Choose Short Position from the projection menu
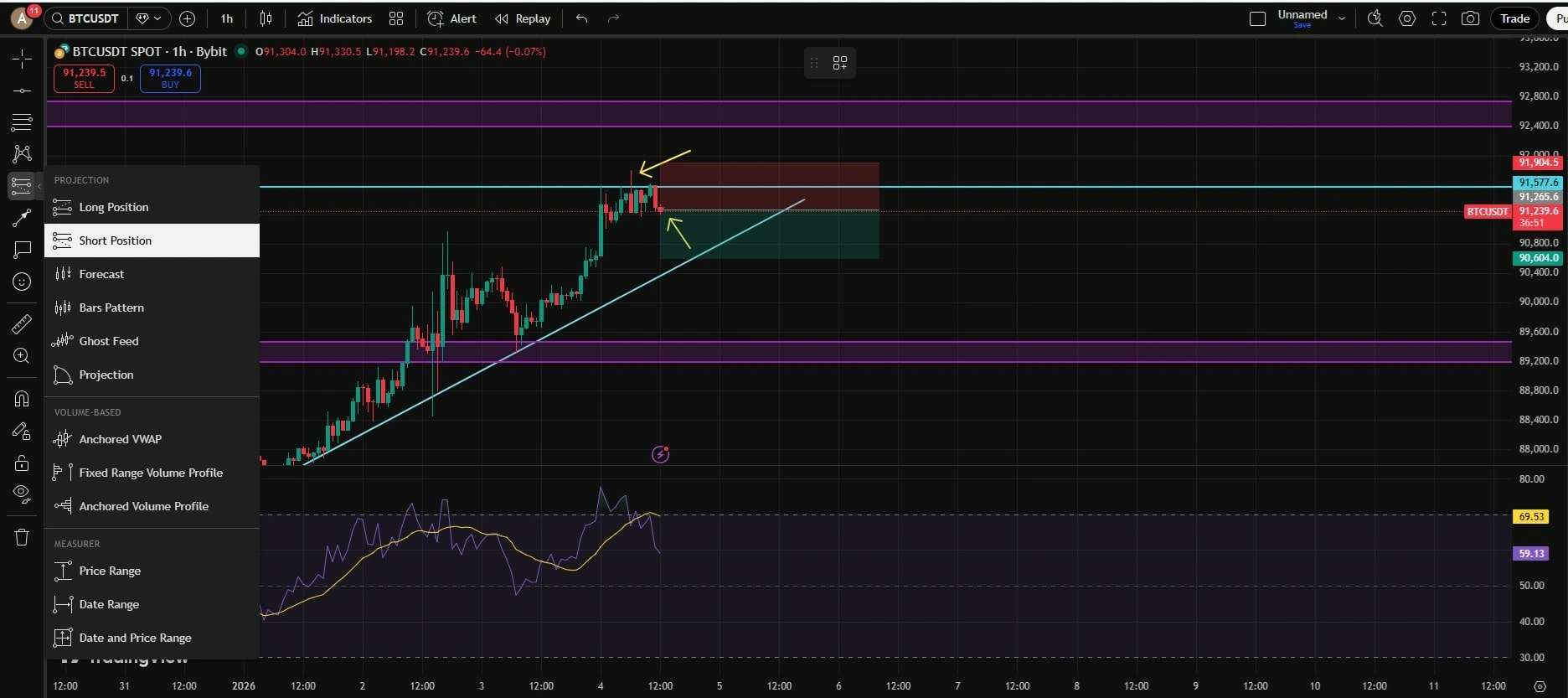This screenshot has width=1568, height=698. 152,240
